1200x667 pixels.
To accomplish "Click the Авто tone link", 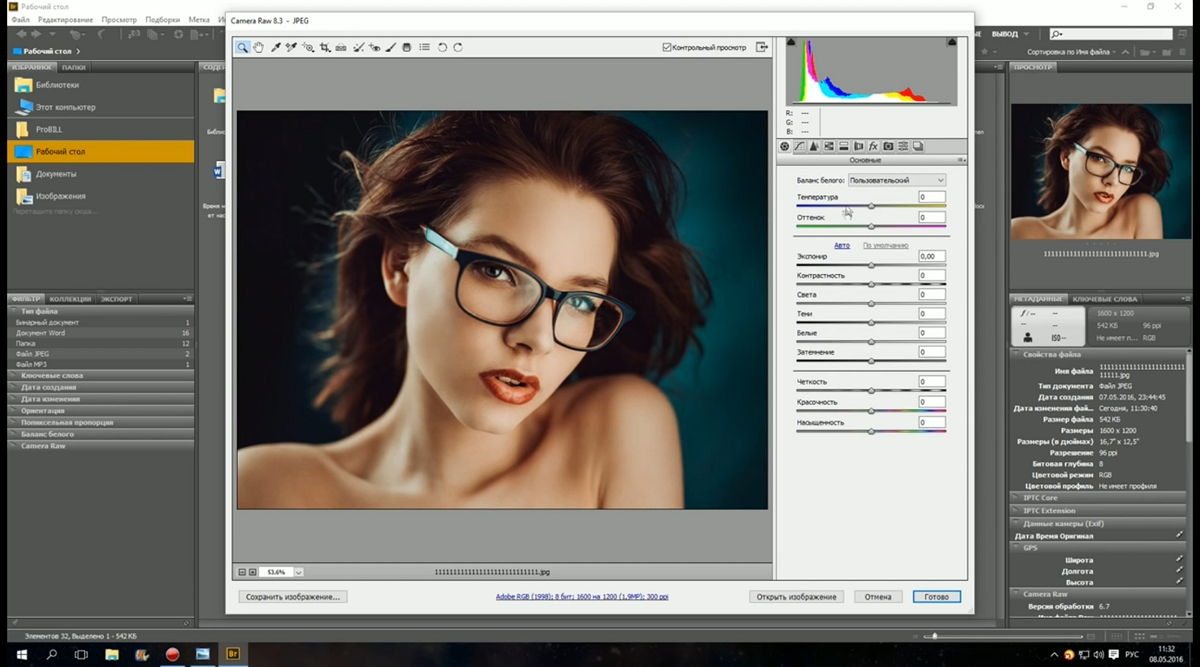I will (842, 245).
